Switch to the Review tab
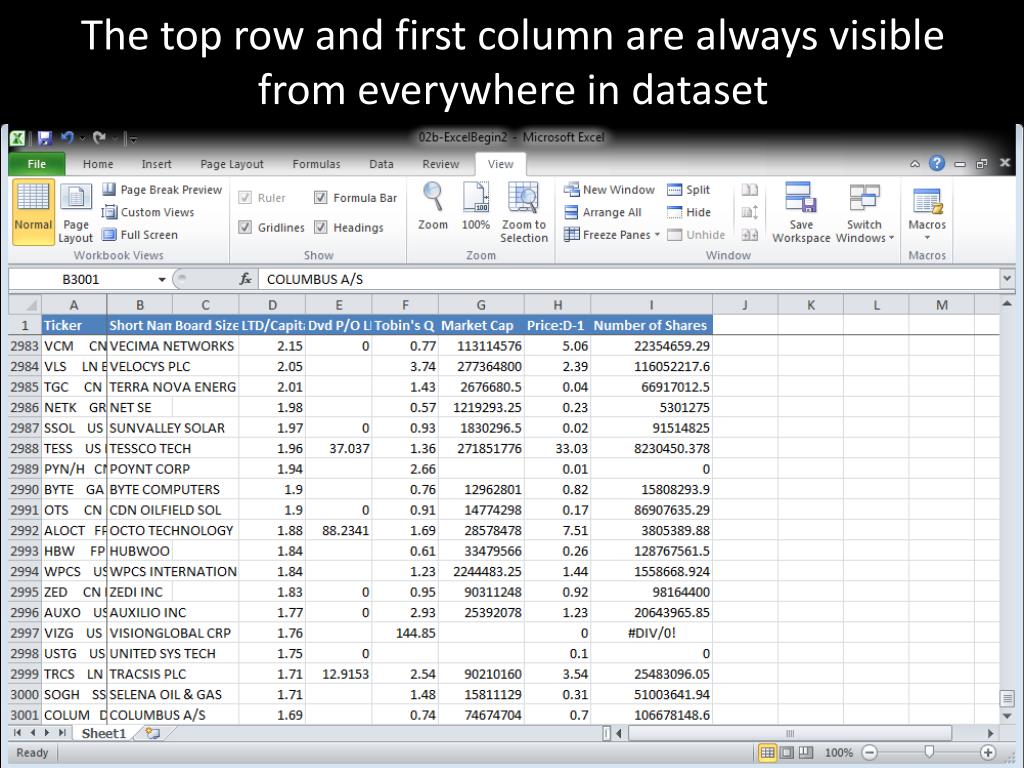This screenshot has height=768, width=1024. pos(441,164)
